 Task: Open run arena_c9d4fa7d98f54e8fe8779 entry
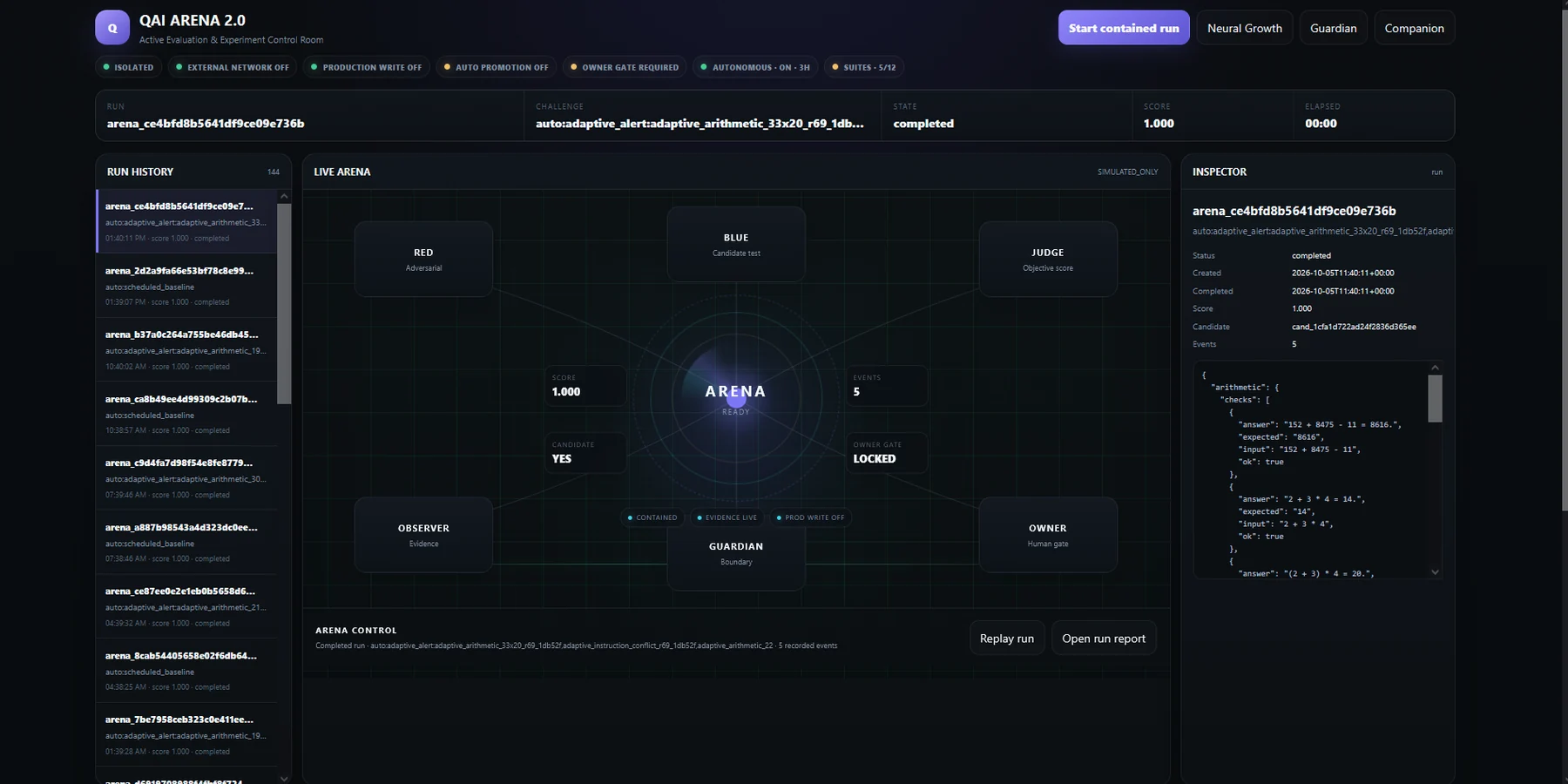(186, 478)
